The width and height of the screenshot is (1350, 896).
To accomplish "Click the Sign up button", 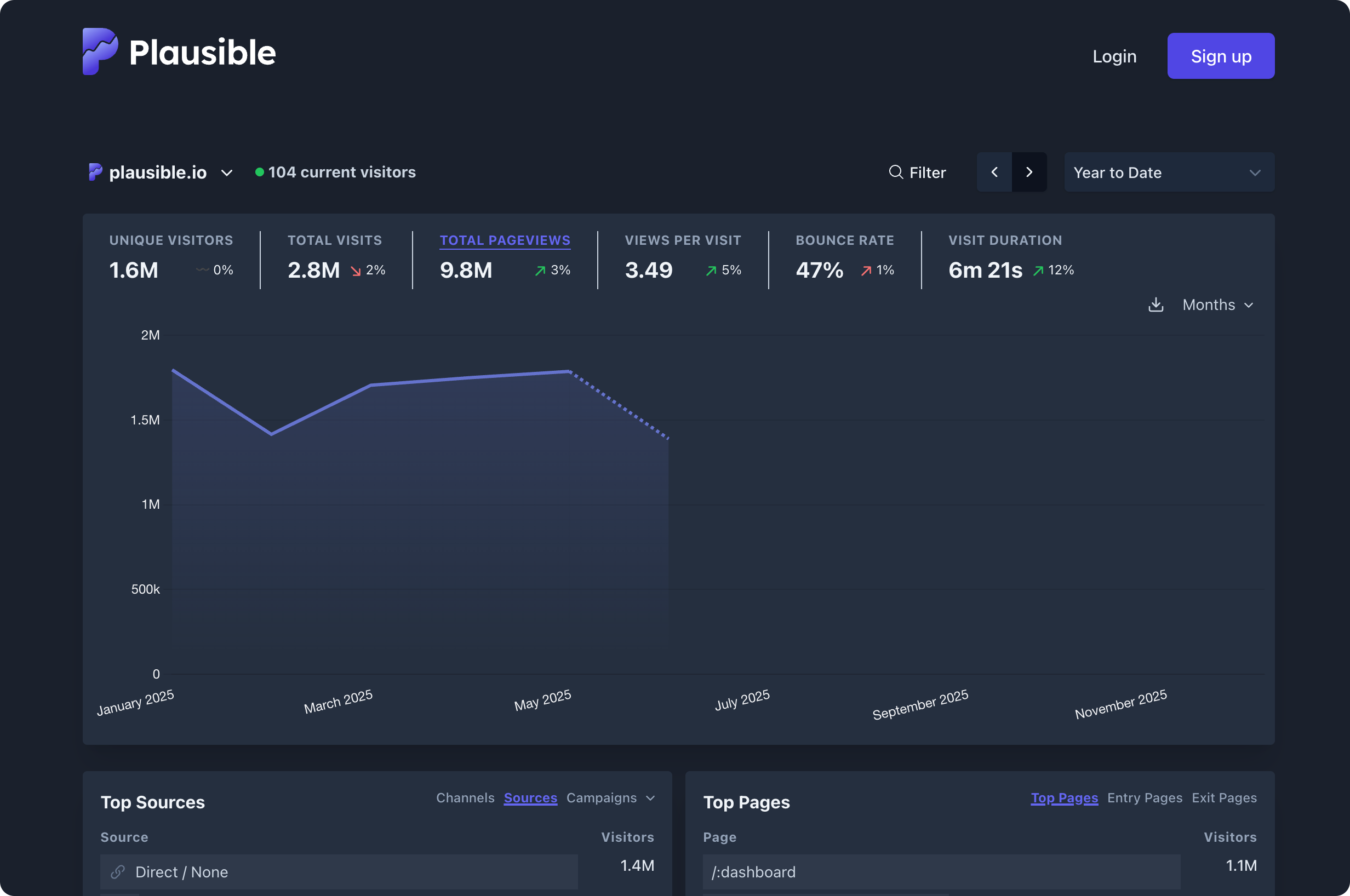I will point(1220,55).
